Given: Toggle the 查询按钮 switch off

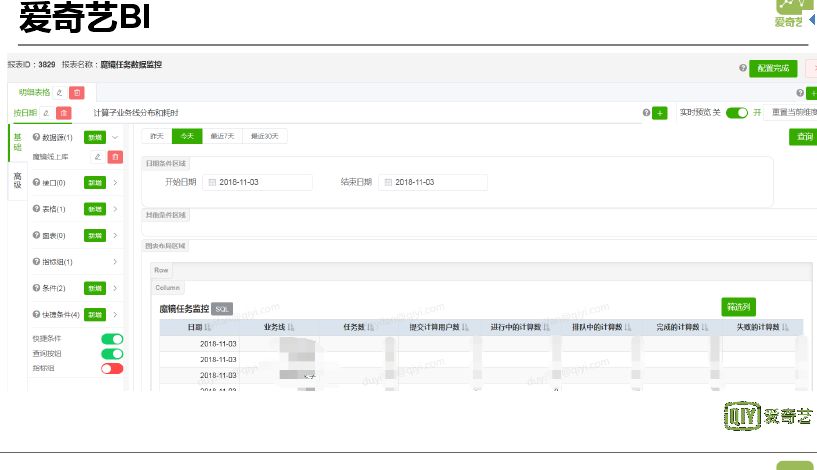Looking at the screenshot, I should coord(112,354).
